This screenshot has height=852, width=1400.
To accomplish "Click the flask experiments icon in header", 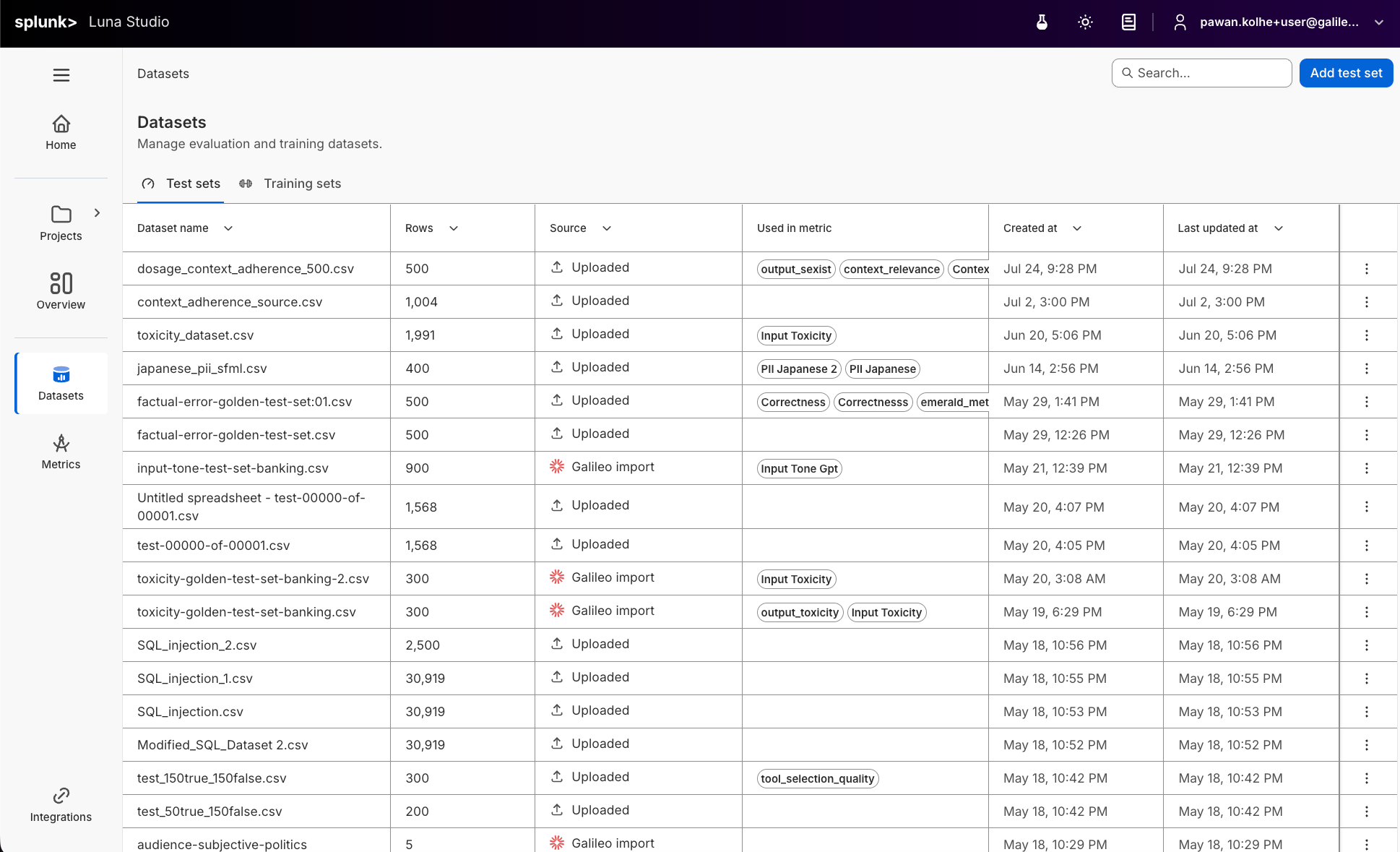I will click(1042, 22).
